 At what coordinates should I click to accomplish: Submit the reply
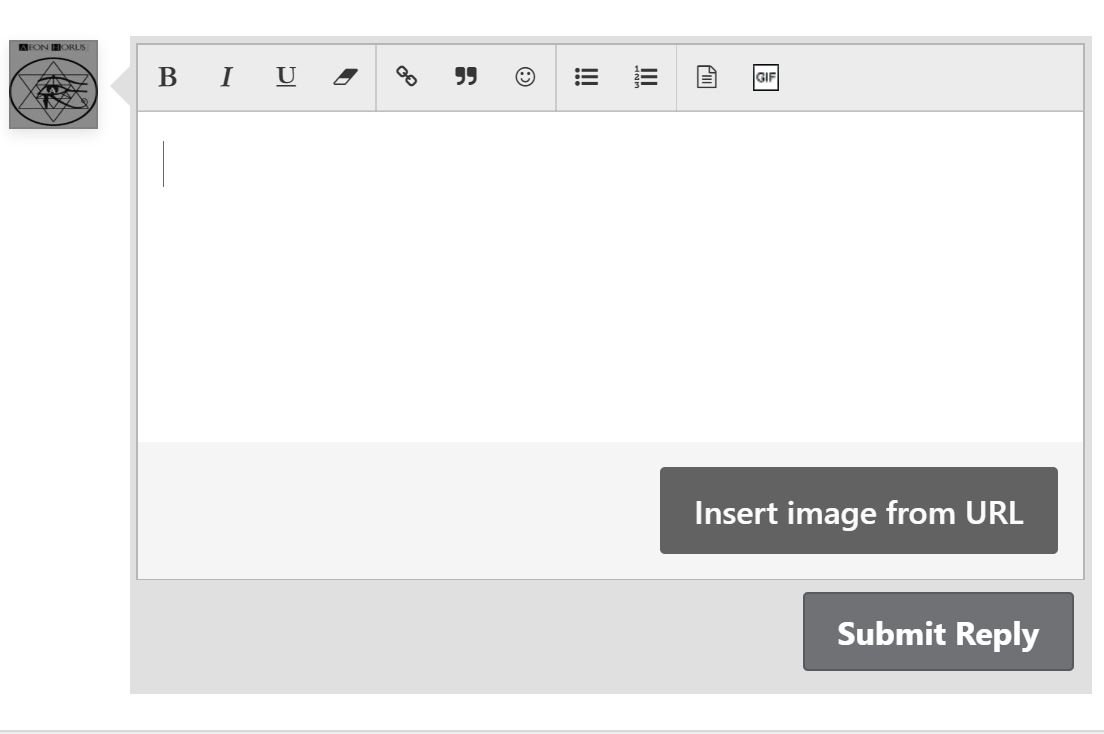click(938, 632)
